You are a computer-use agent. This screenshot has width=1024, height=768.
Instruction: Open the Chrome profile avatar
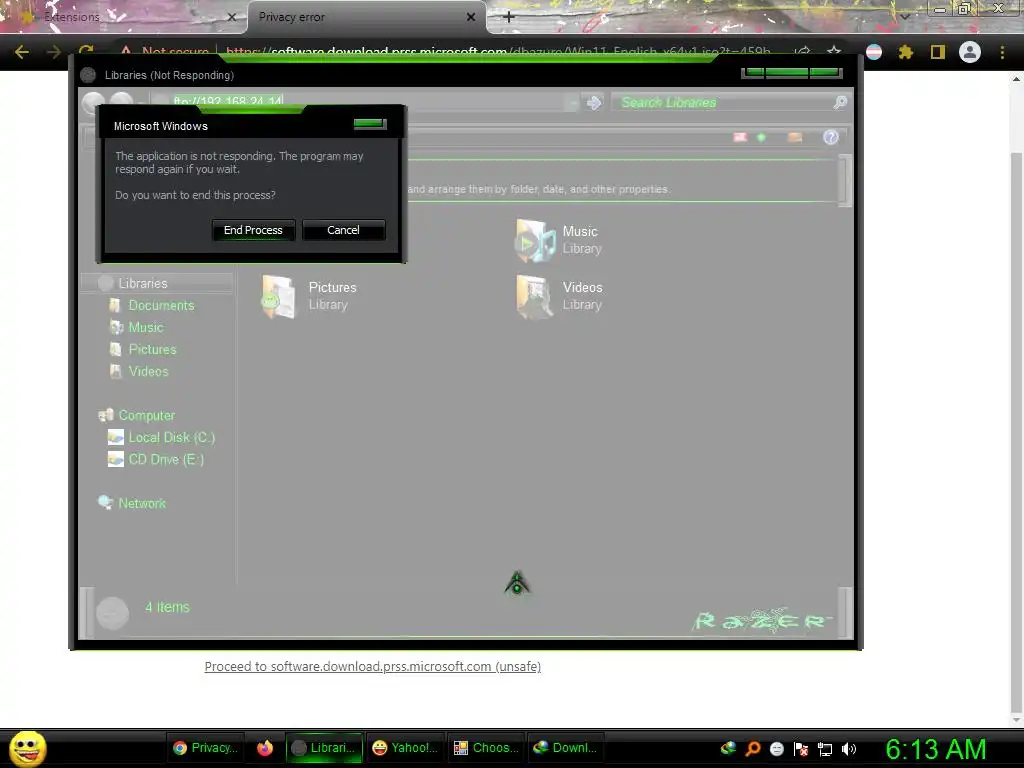pos(970,52)
